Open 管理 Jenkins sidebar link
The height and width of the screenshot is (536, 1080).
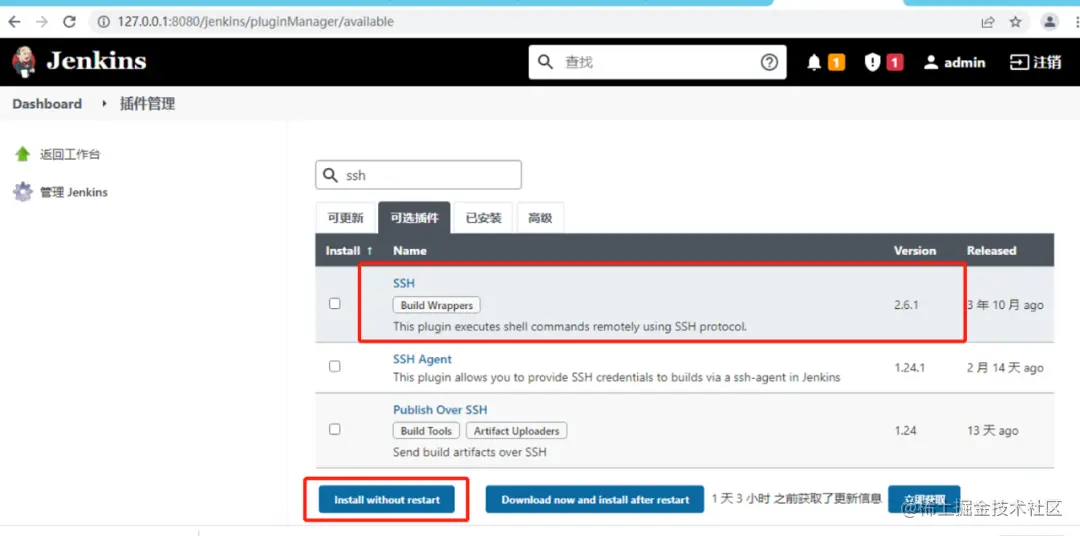(x=74, y=192)
